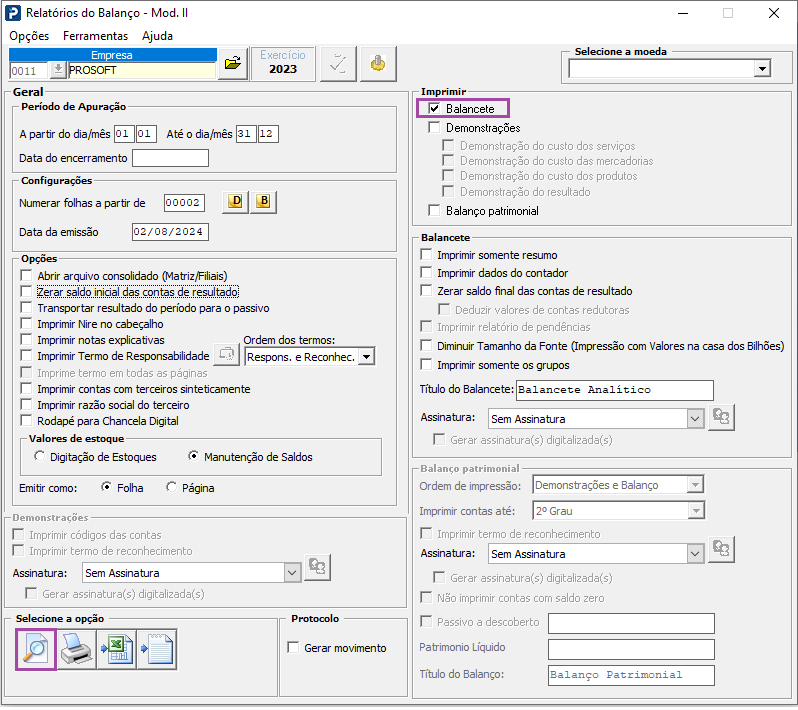Image resolution: width=798 pixels, height=710 pixels.
Task: Uncheck the Balancete print checkbox
Action: (434, 108)
